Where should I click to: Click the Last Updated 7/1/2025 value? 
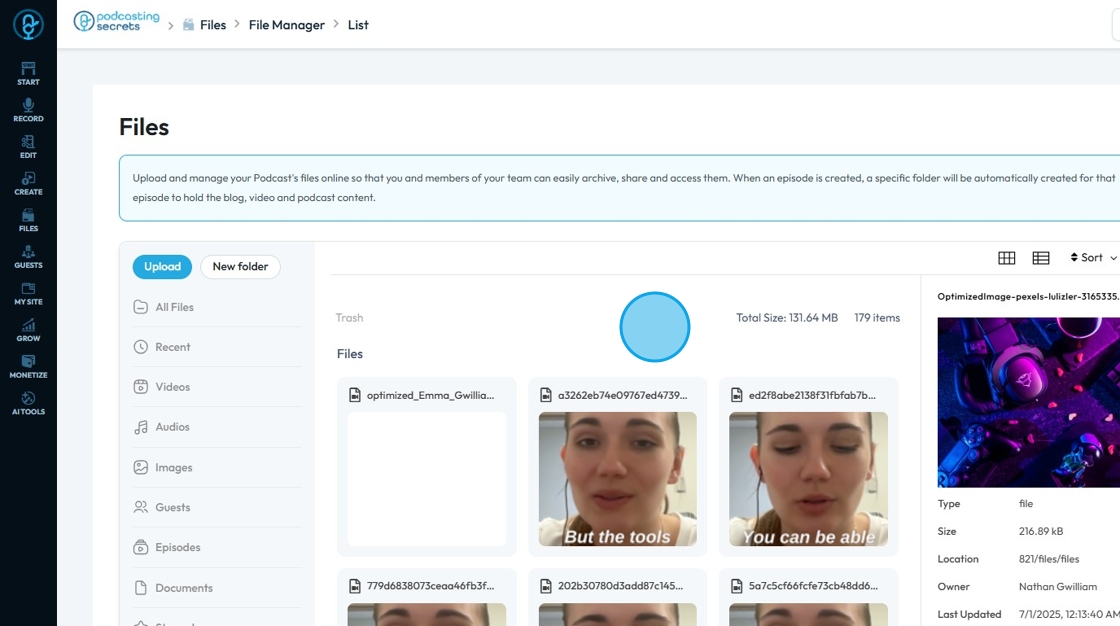(x=1069, y=615)
